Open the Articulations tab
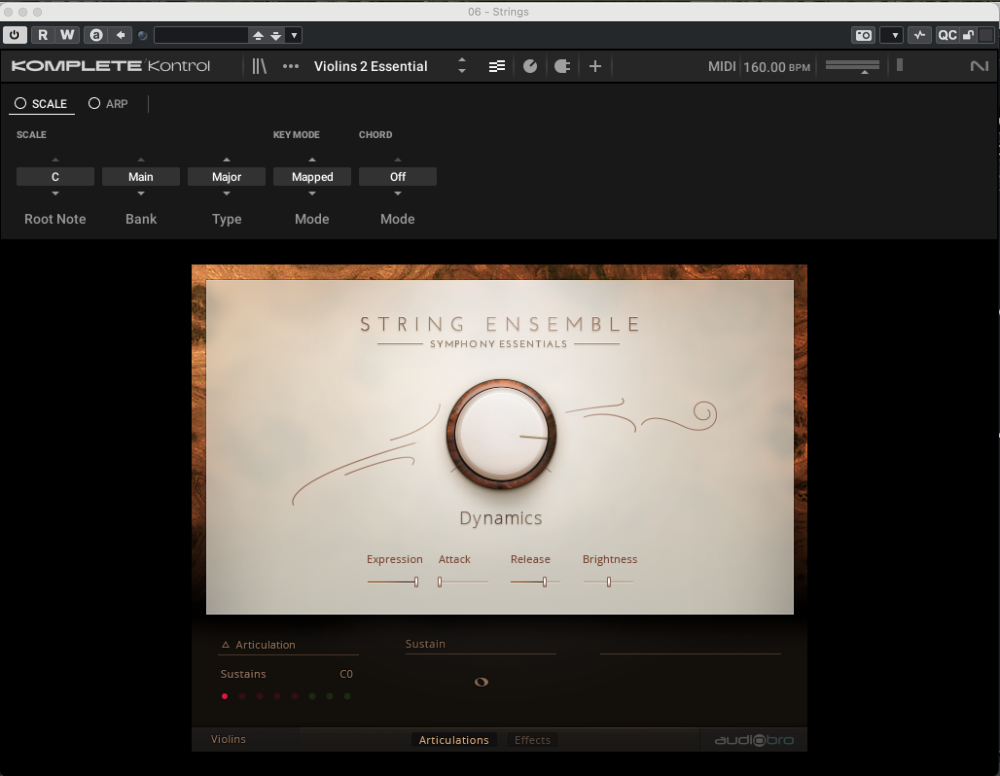 pyautogui.click(x=453, y=740)
